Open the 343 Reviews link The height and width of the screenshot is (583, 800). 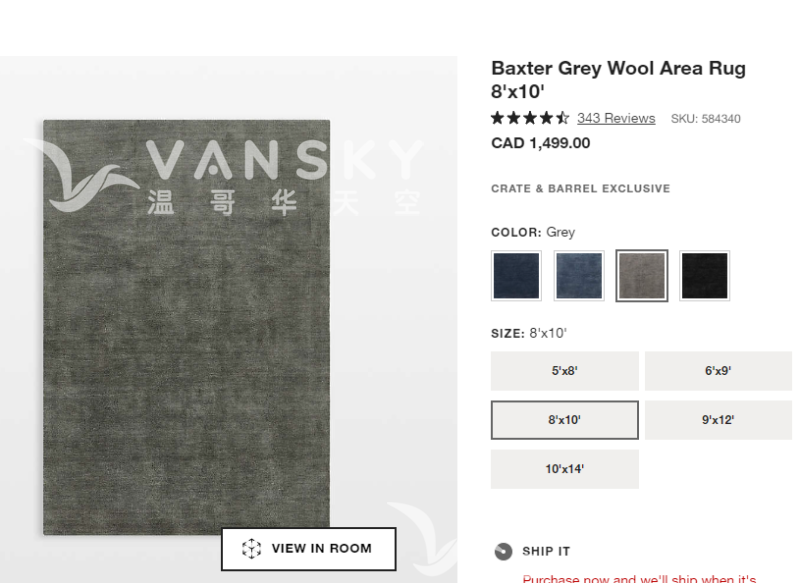tap(616, 118)
